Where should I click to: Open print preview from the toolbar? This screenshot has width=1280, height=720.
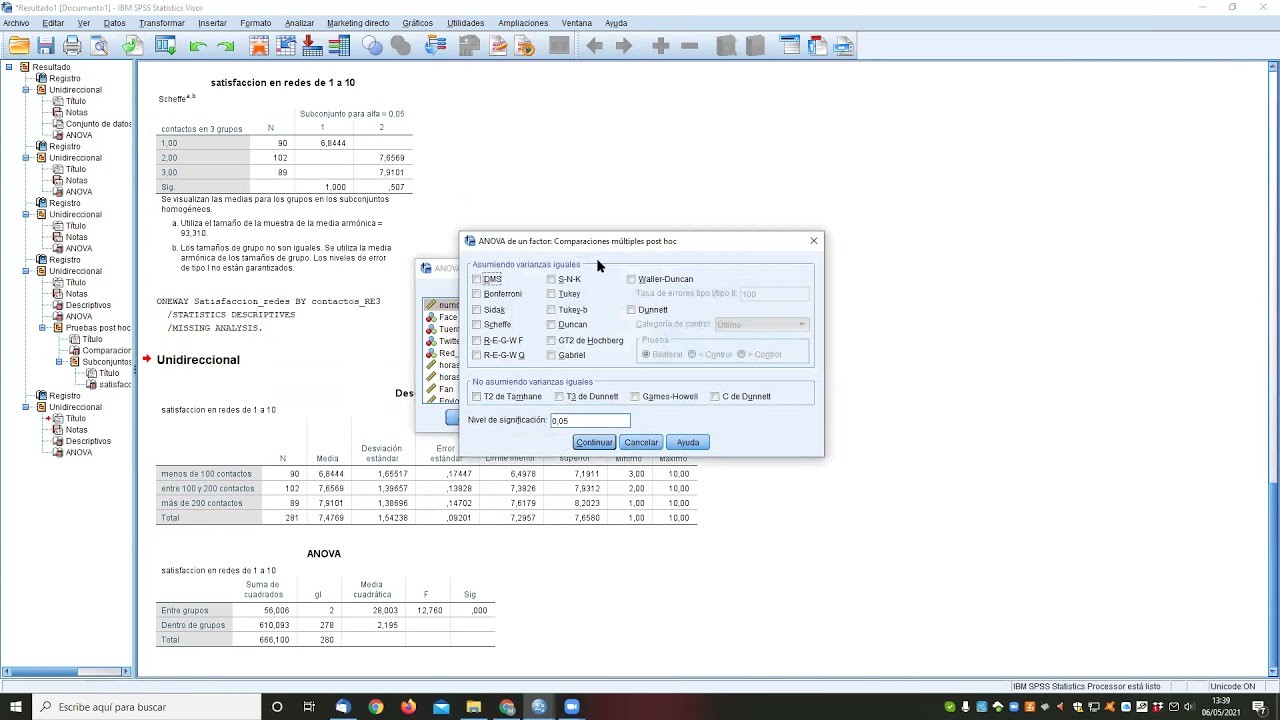(x=99, y=46)
